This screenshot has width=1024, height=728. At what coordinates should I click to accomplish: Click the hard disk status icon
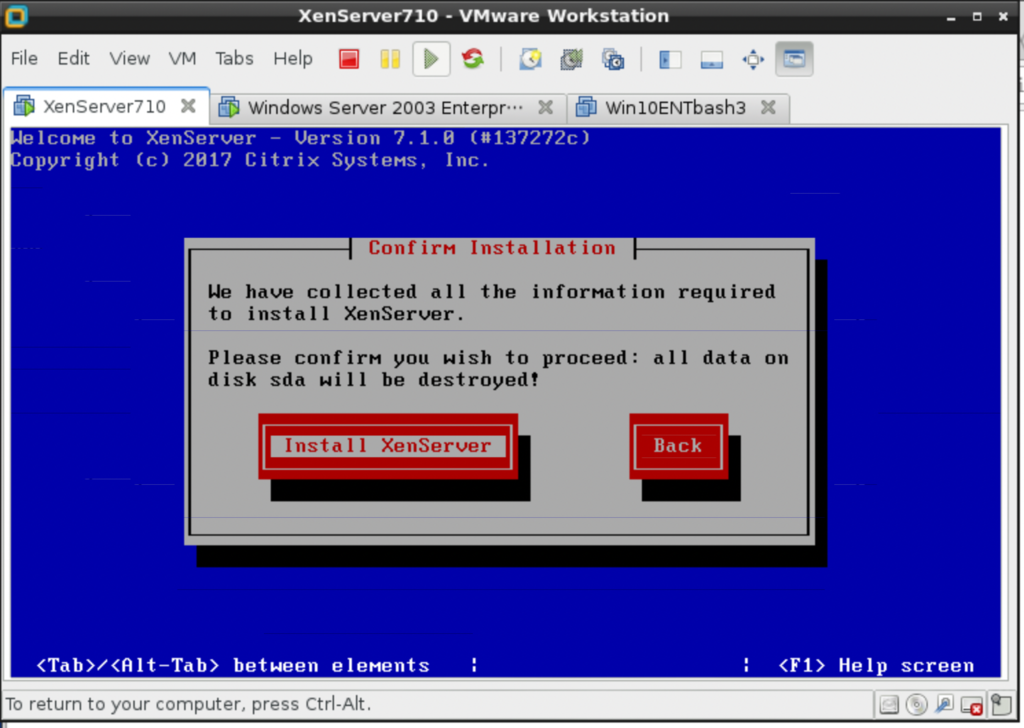[x=889, y=704]
